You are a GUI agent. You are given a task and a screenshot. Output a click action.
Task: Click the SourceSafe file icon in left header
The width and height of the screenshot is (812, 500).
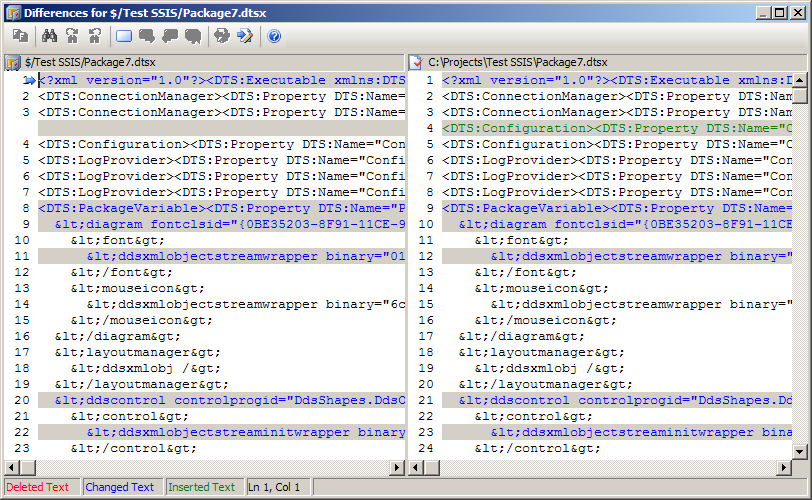13,63
